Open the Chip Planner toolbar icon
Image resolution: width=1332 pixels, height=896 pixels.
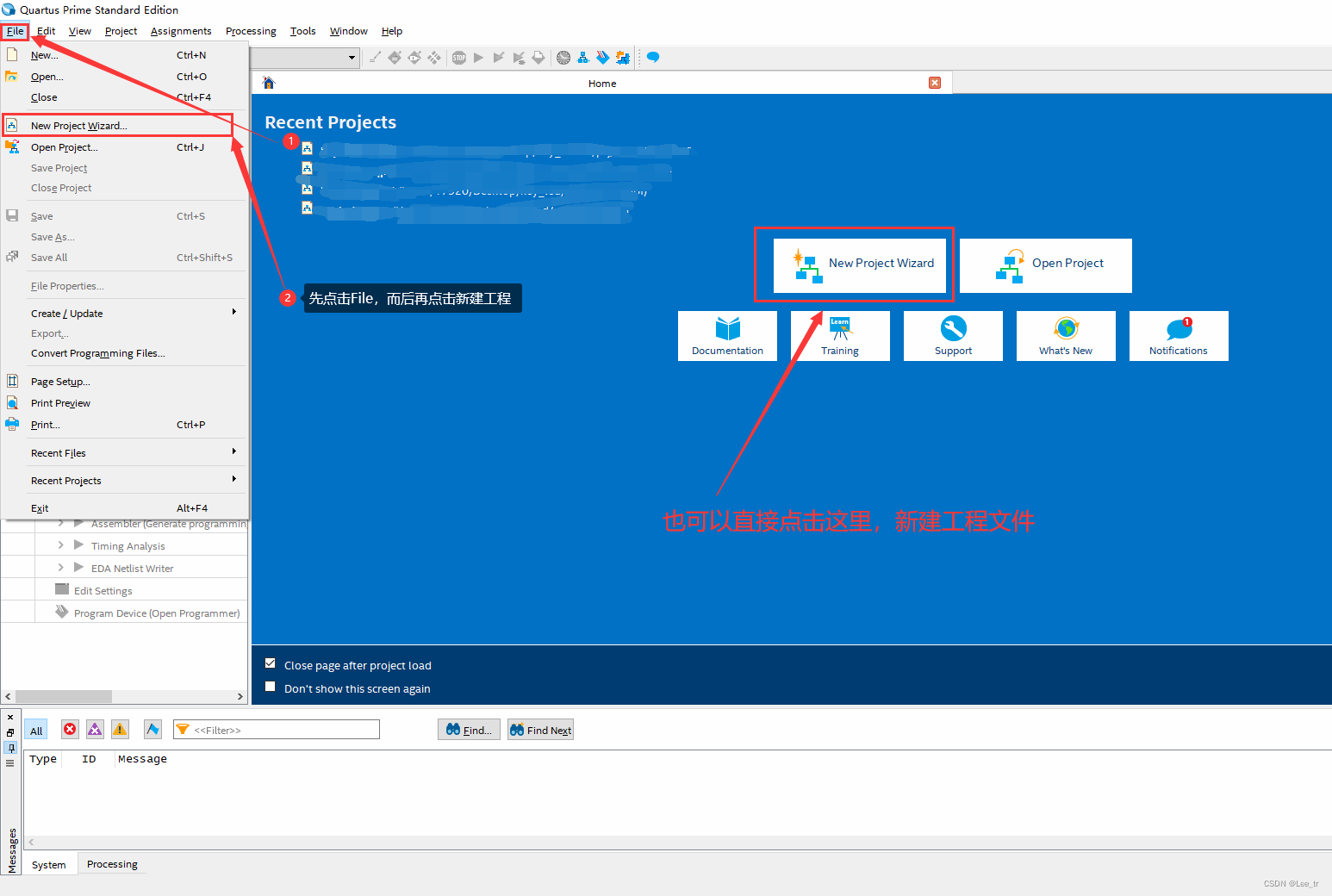[623, 58]
